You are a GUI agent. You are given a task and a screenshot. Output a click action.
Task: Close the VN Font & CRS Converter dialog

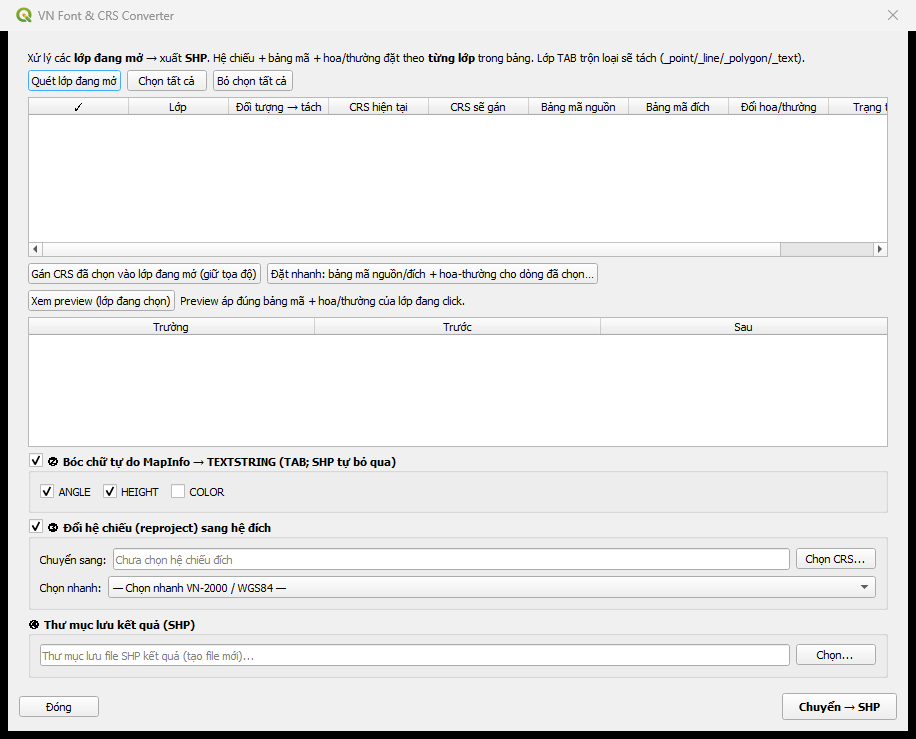[x=893, y=15]
